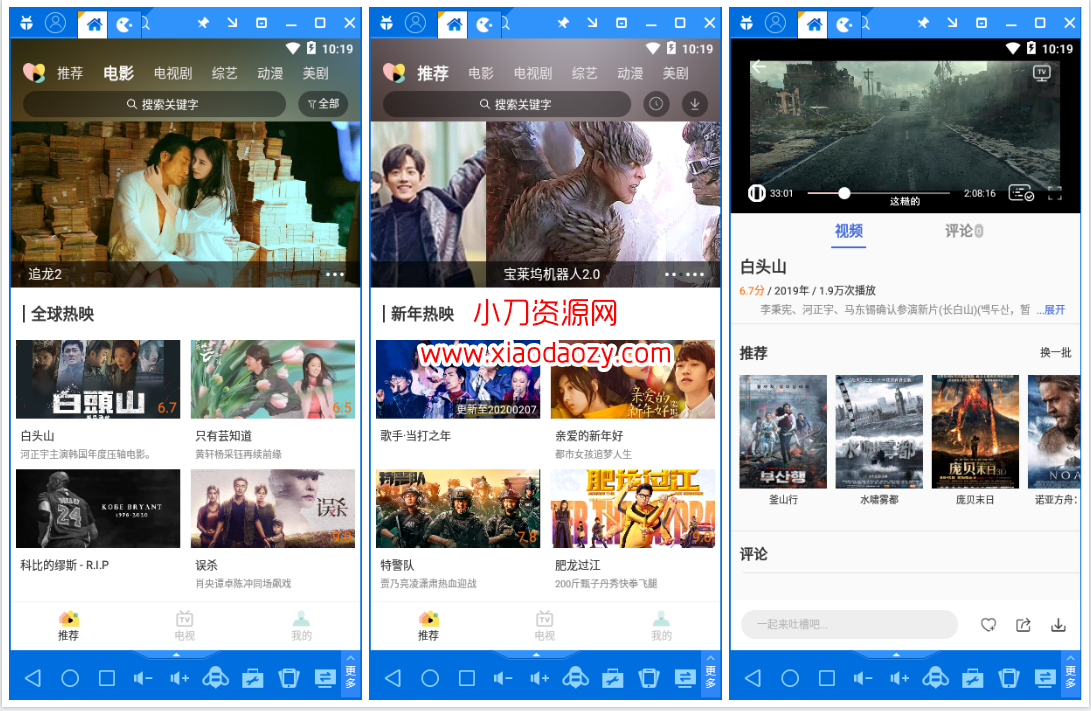
Task: Click the shake device icon in left window toolbar
Action: (x=289, y=678)
